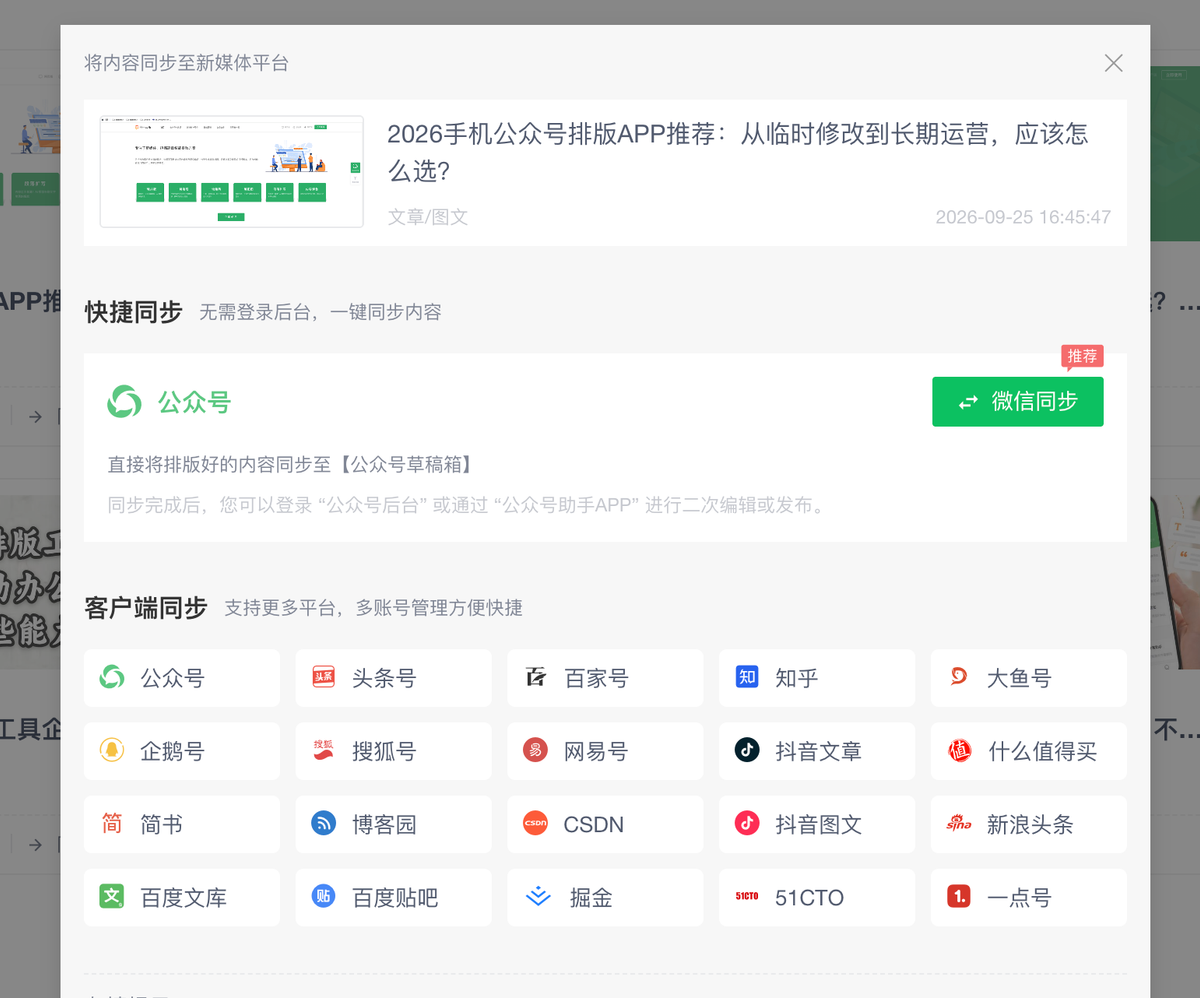This screenshot has height=998, width=1200.
Task: Click the 博客园 blue icon
Action: pos(323,824)
